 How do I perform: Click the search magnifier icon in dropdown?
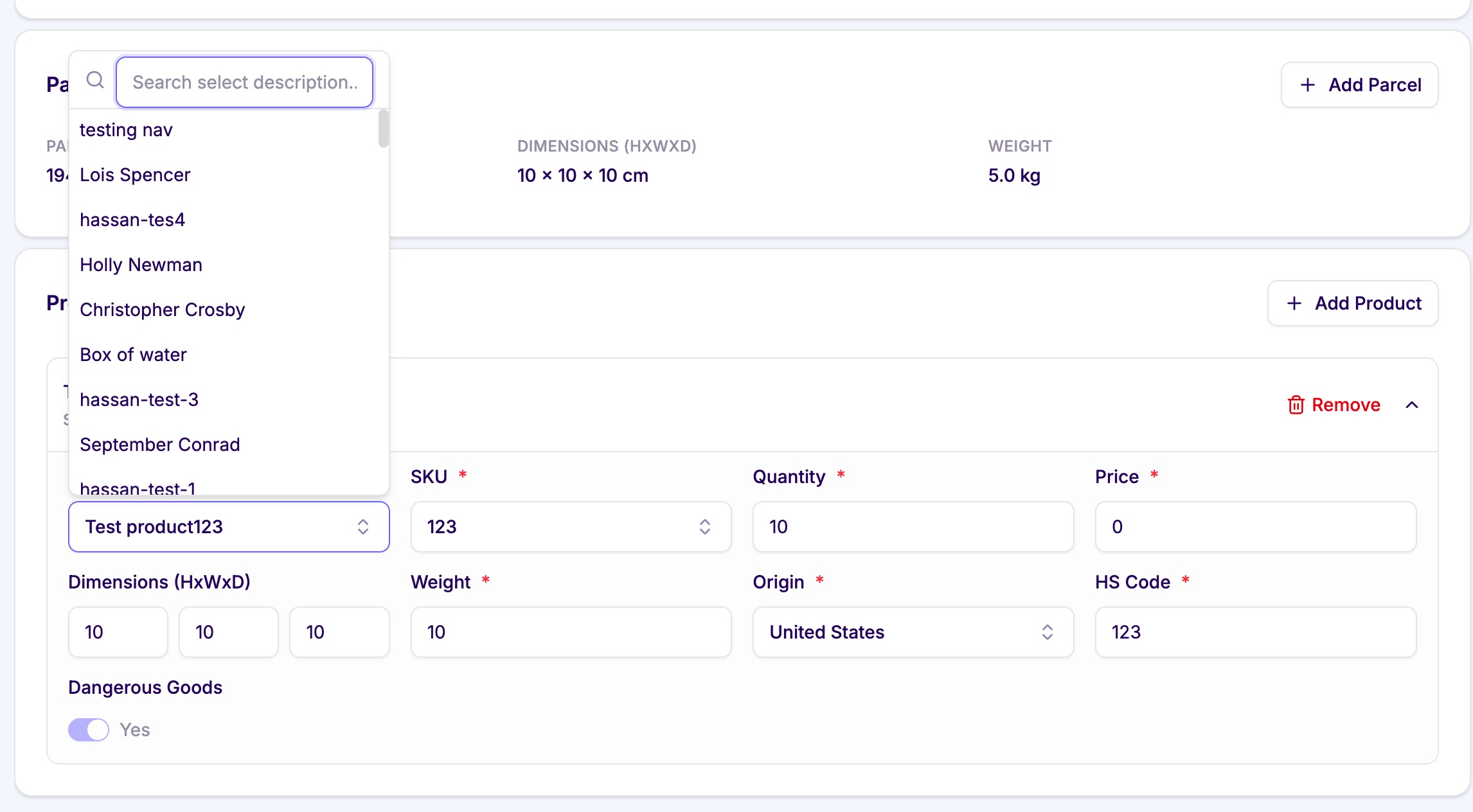point(95,80)
